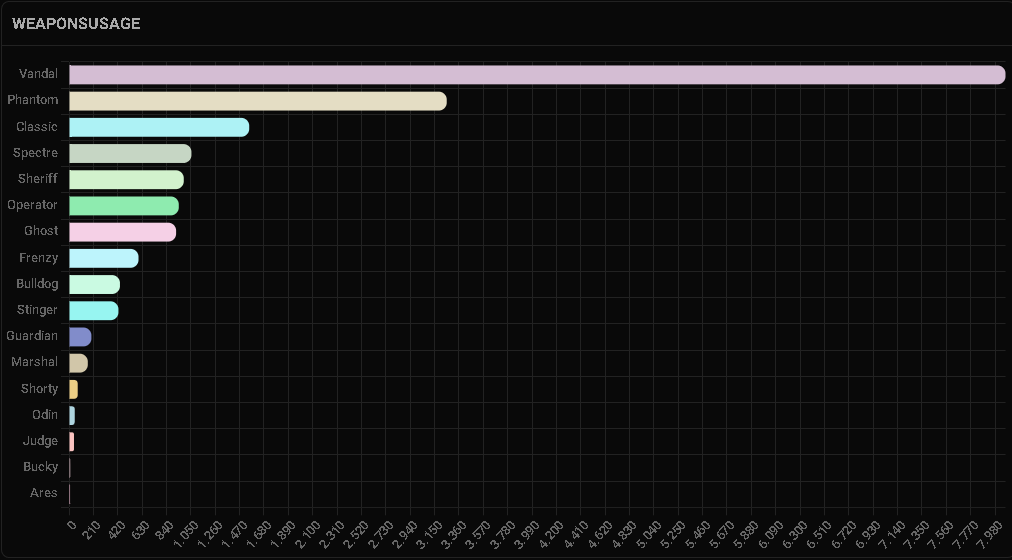The width and height of the screenshot is (1012, 560).
Task: Click the Bulldog usage bar
Action: point(94,284)
